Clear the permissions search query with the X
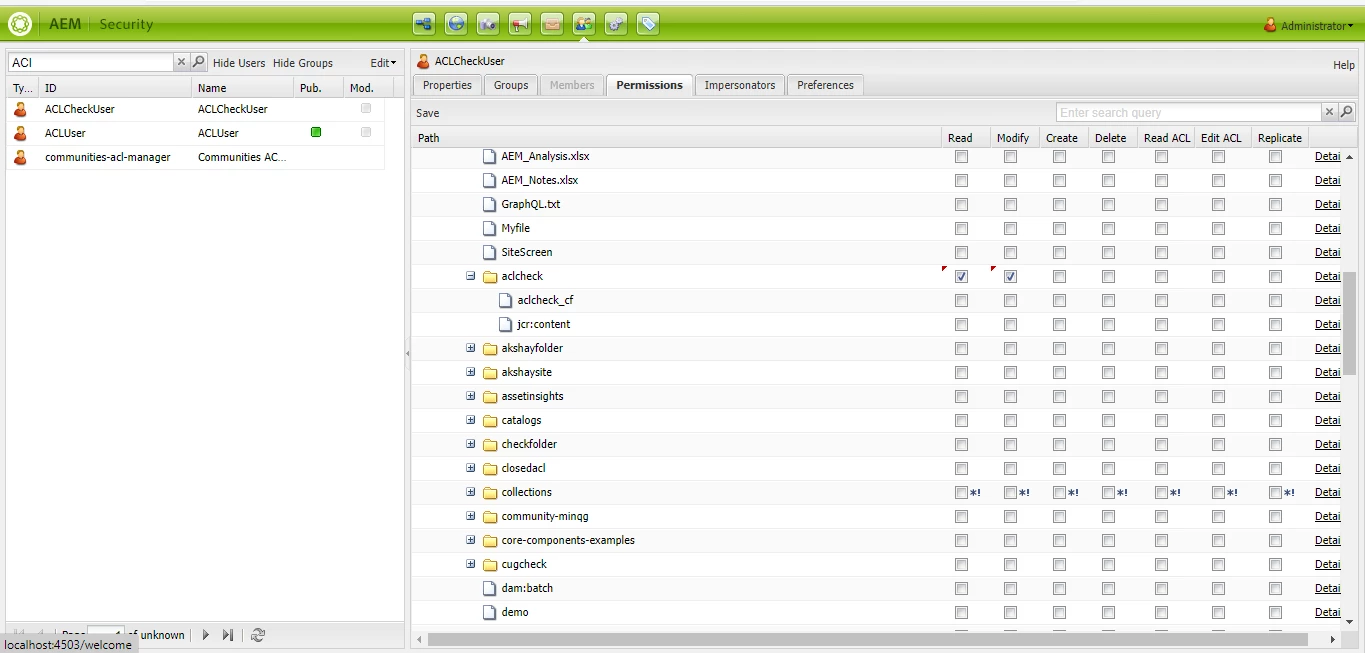1365x653 pixels. coord(1329,112)
